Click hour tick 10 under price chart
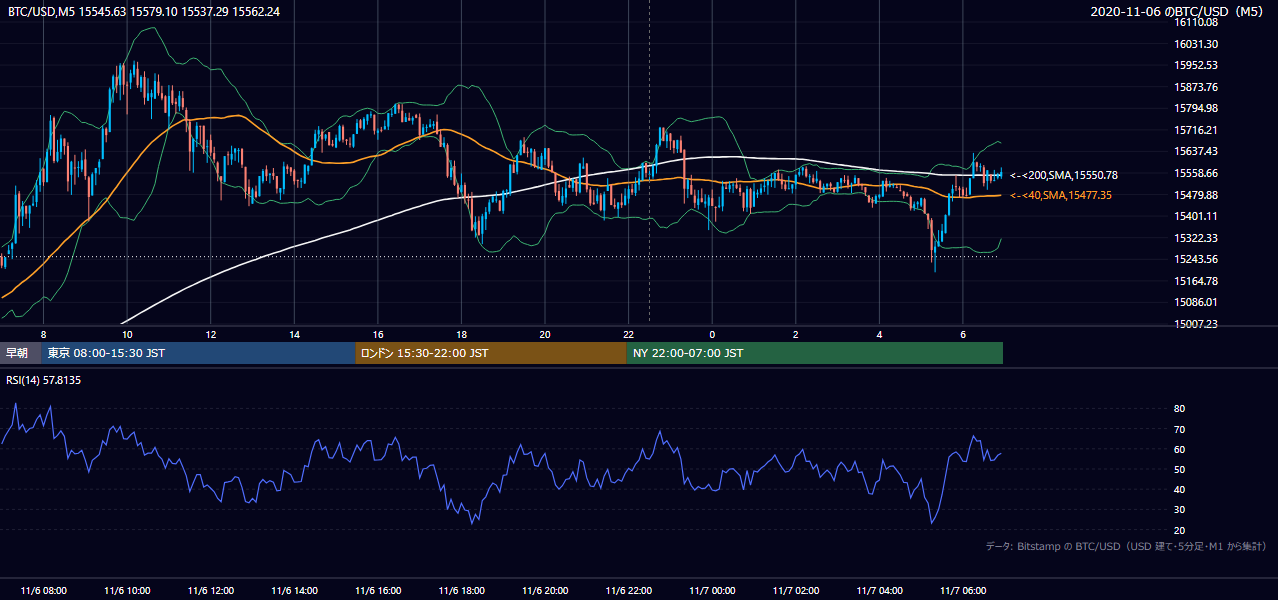 pyautogui.click(x=127, y=334)
